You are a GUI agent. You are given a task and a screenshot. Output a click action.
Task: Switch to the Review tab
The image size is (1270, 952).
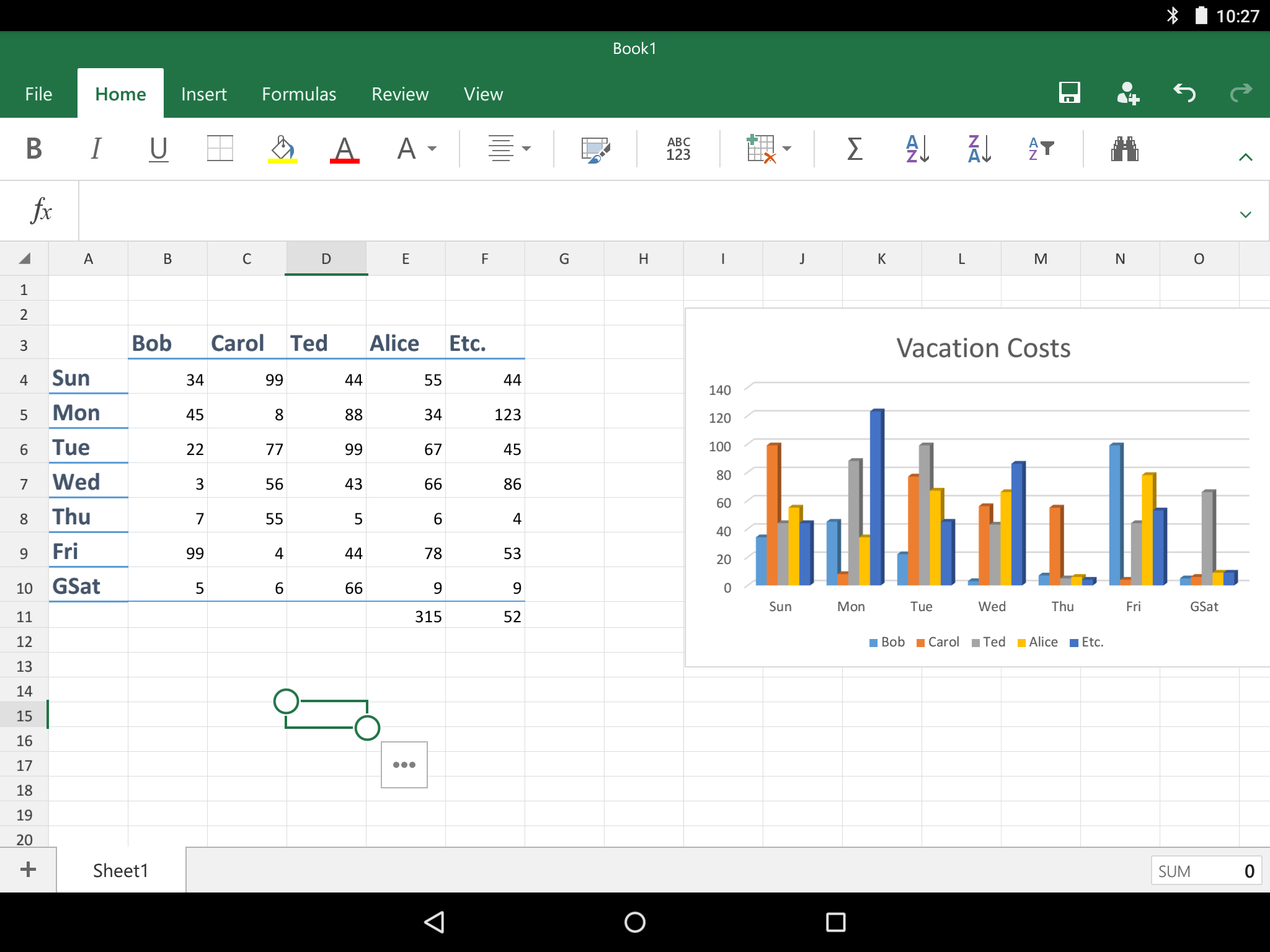[400, 94]
